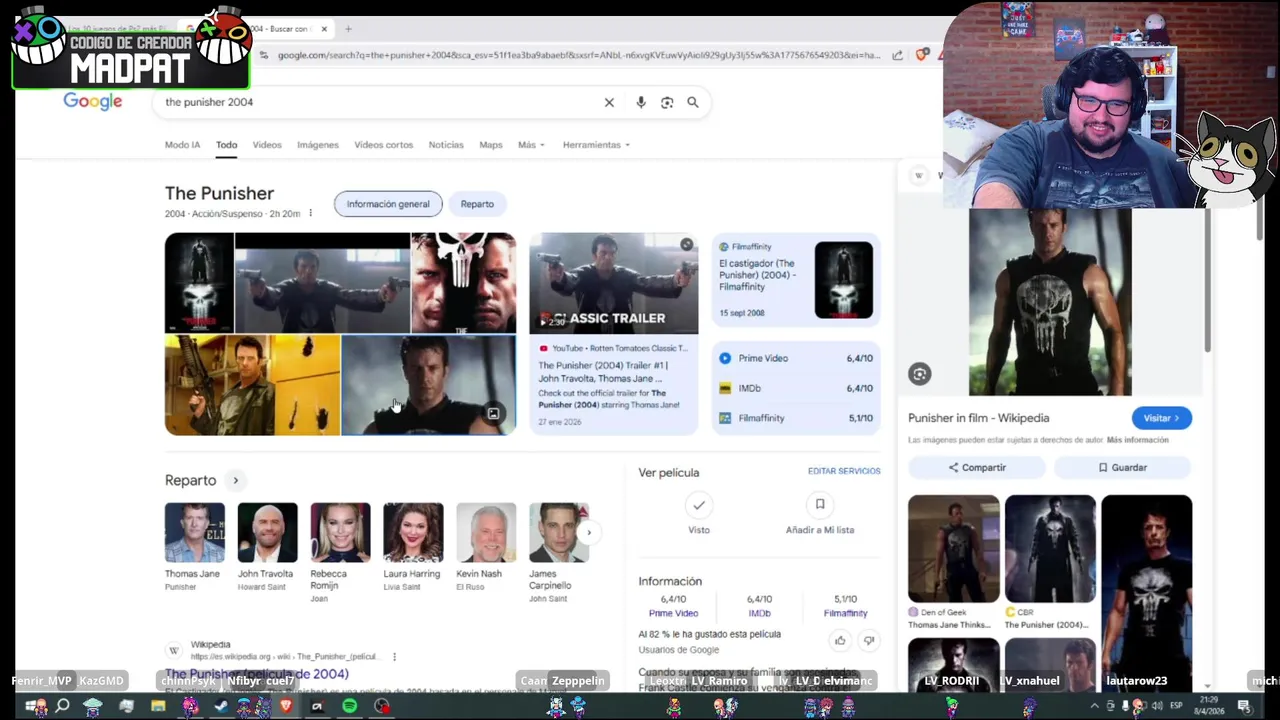The image size is (1280, 720).
Task: Expand the Más dropdown in search tabs
Action: (531, 145)
